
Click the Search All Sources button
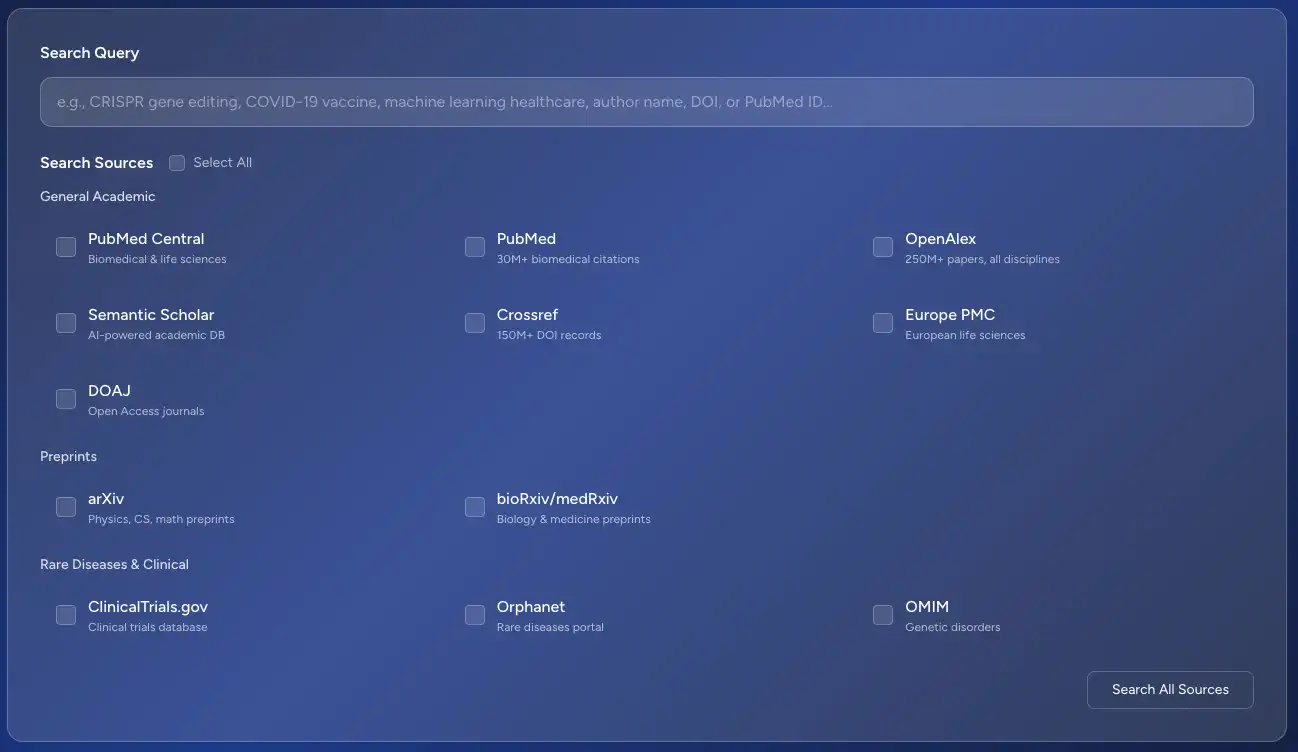coord(1170,690)
